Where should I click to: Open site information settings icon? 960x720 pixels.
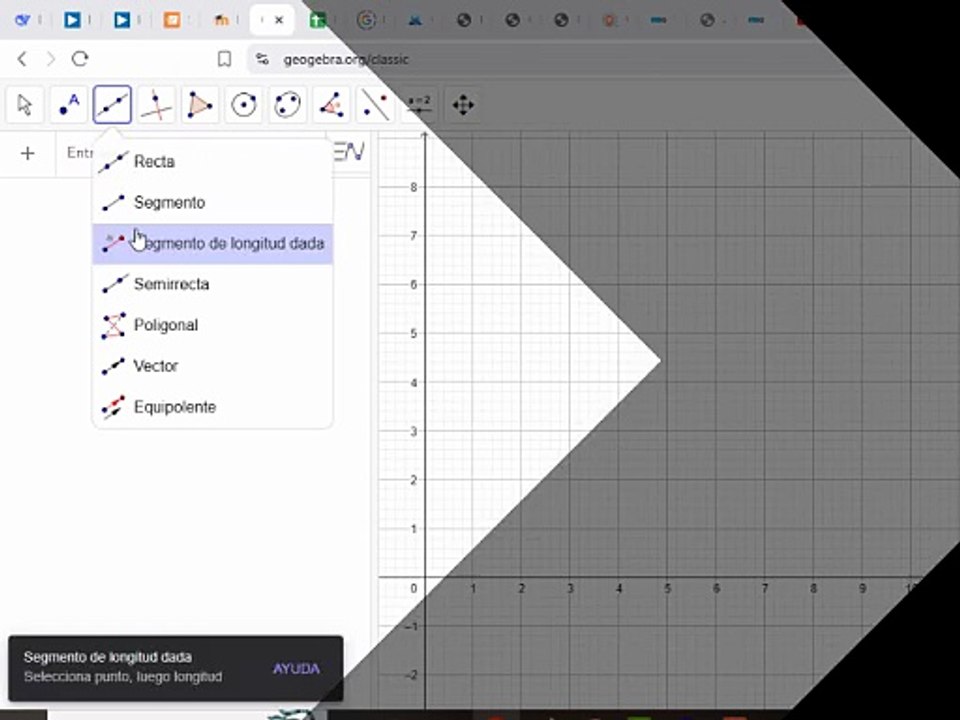tap(263, 59)
